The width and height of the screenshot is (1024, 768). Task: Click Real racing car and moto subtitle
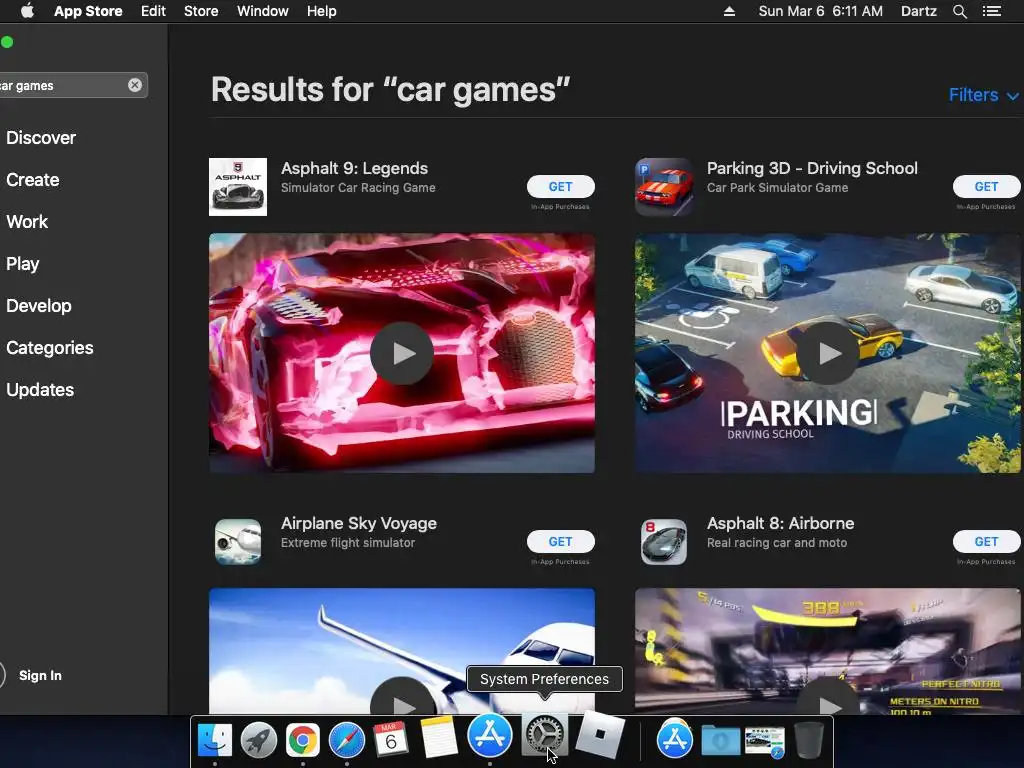pyautogui.click(x=776, y=543)
